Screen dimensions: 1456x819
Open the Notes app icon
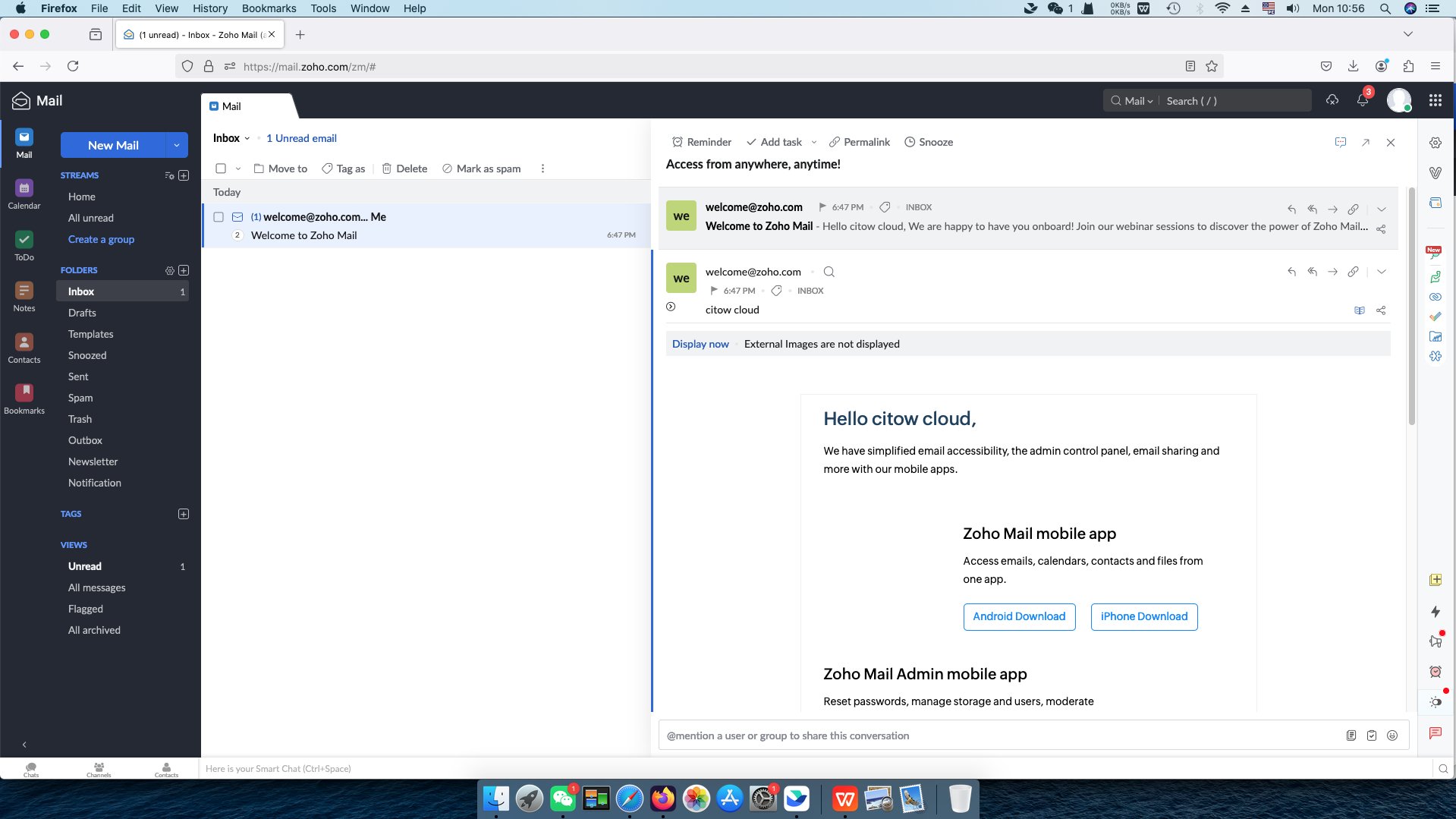[24, 296]
